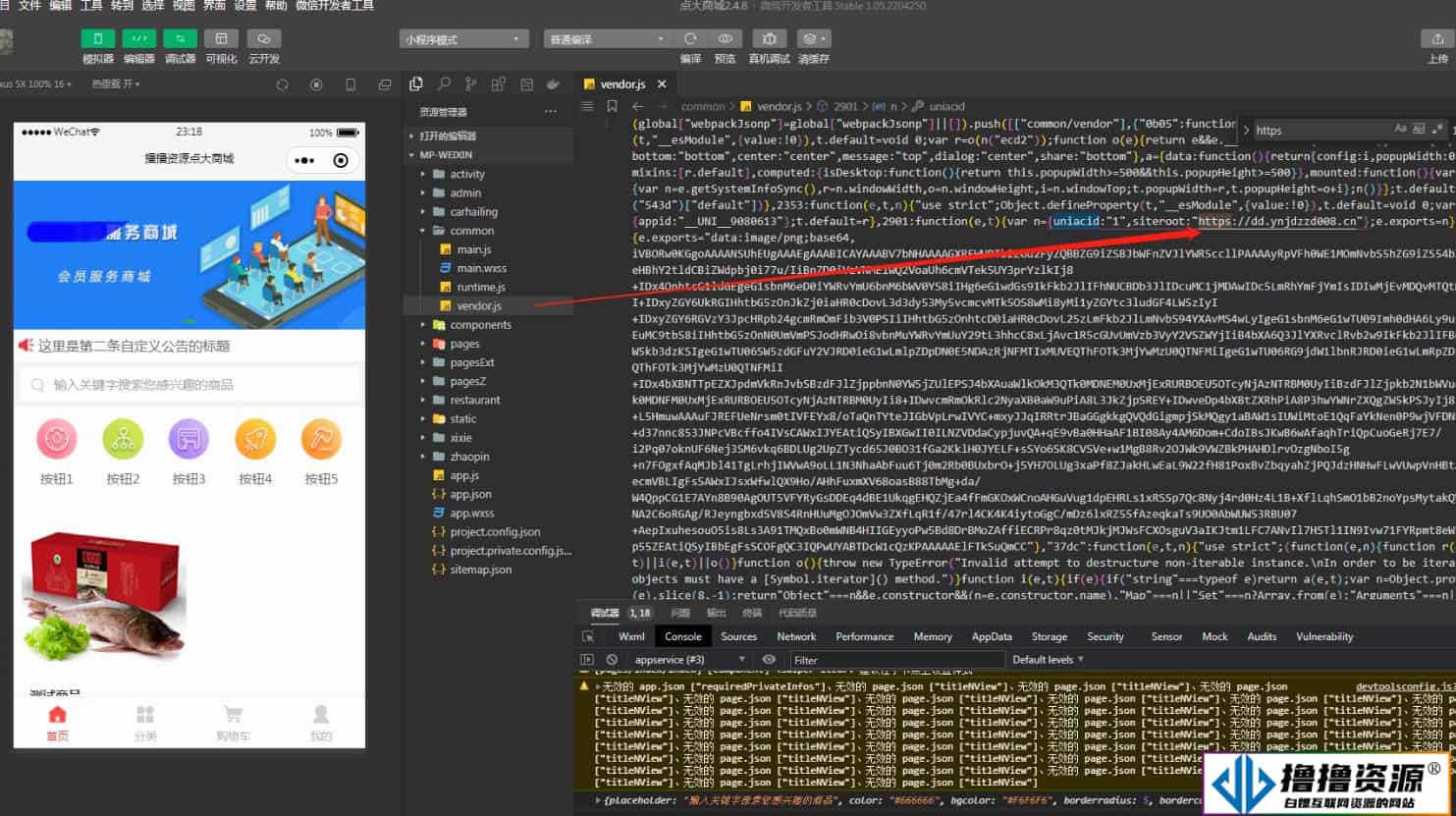Expand the components folder
Viewport: 1456px width, 816px height.
(489, 325)
